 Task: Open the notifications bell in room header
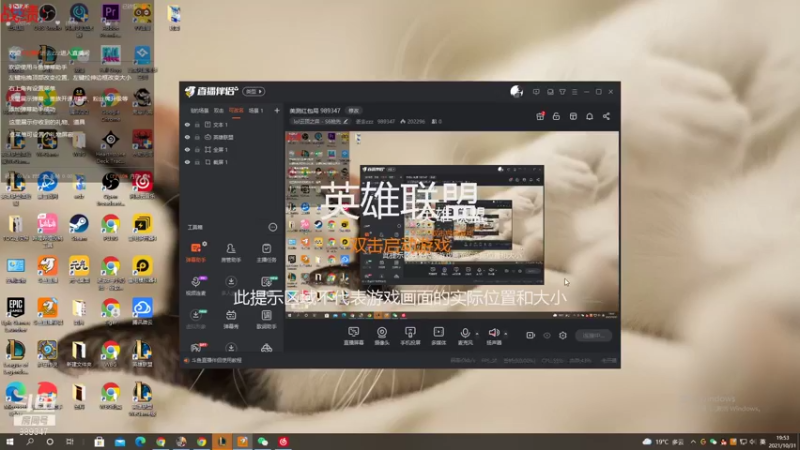tap(589, 116)
